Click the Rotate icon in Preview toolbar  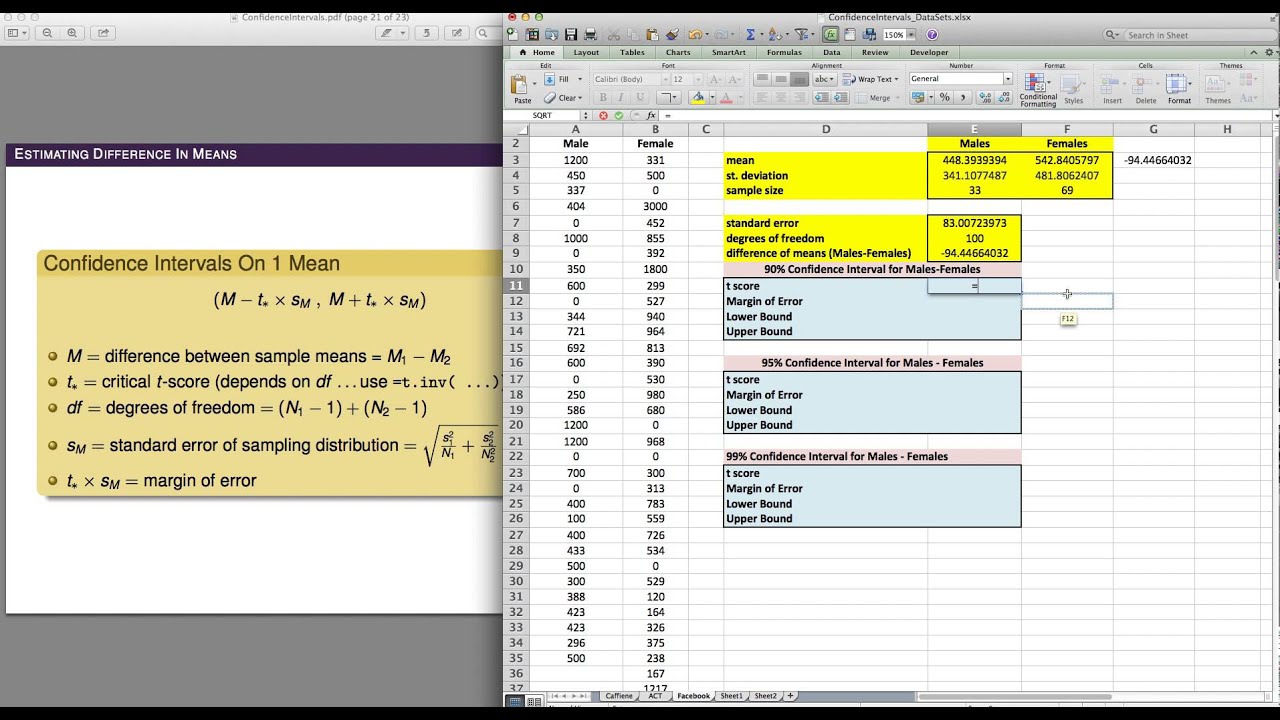coord(426,33)
